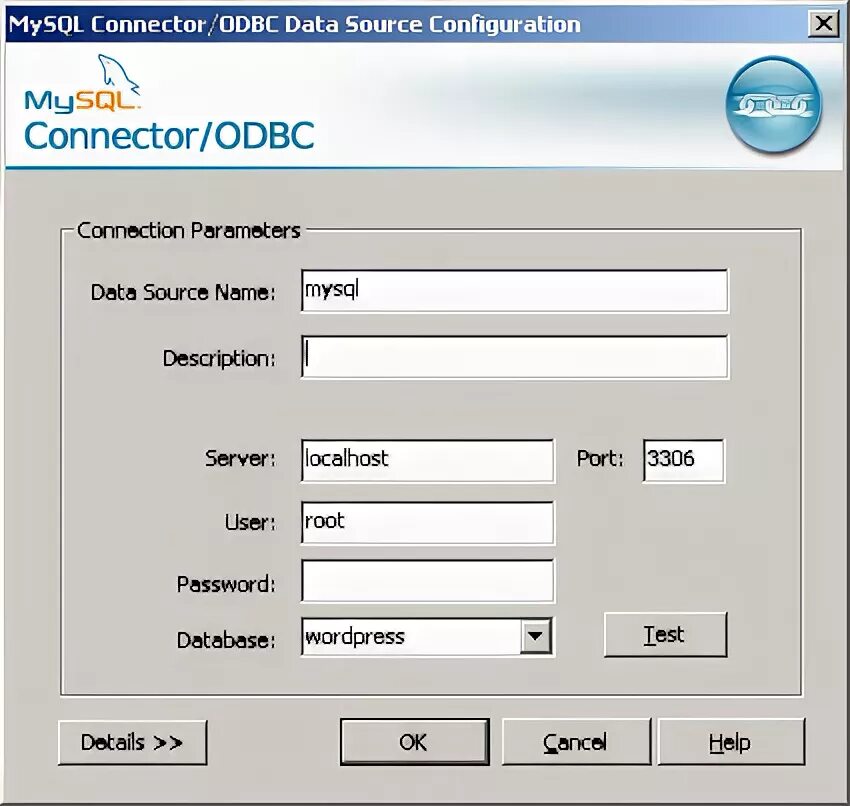Click the Port label text

pos(600,459)
